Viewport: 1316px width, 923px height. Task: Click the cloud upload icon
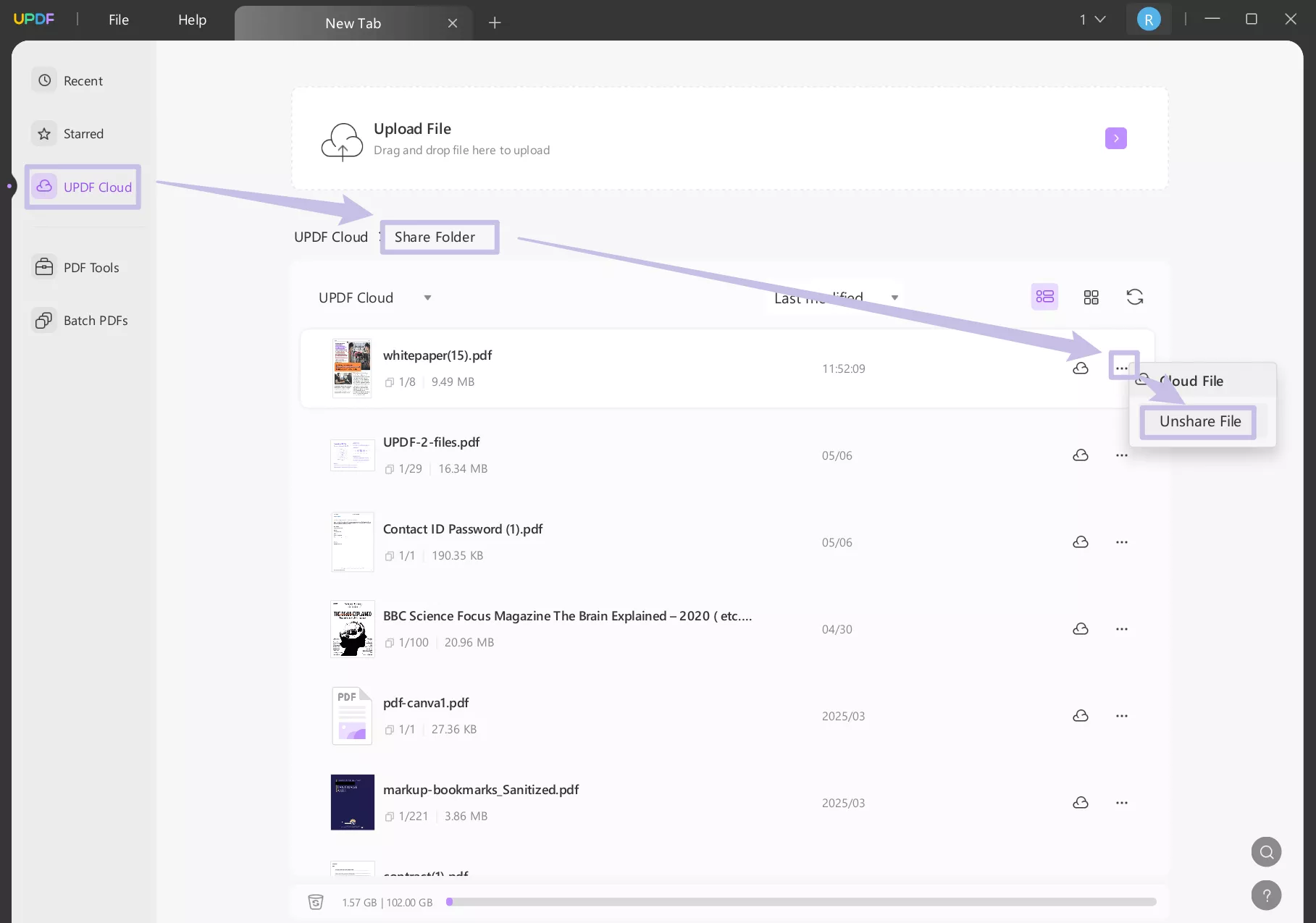point(342,141)
